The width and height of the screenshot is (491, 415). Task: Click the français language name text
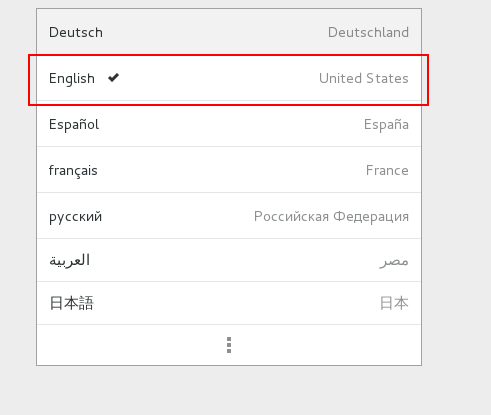[73, 171]
